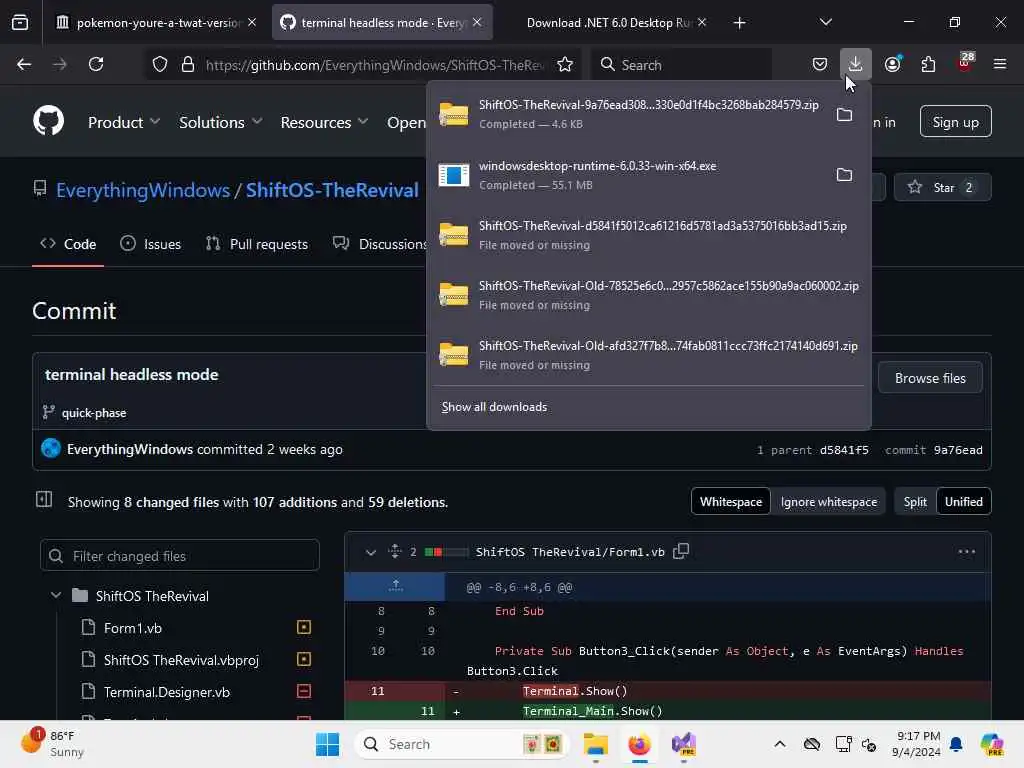Bookmark this page with the star icon

coord(565,64)
